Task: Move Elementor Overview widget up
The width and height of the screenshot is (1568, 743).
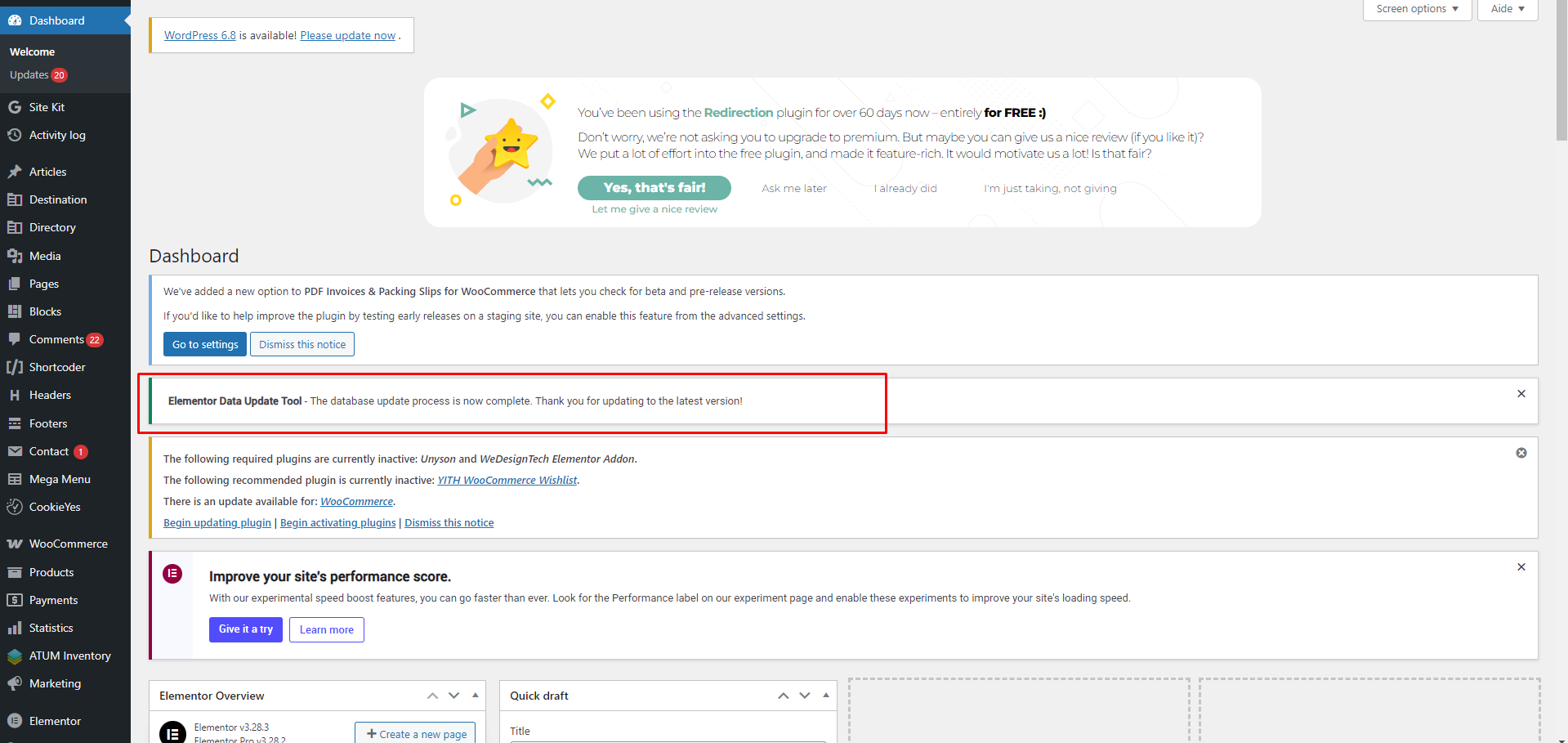Action: pyautogui.click(x=432, y=696)
